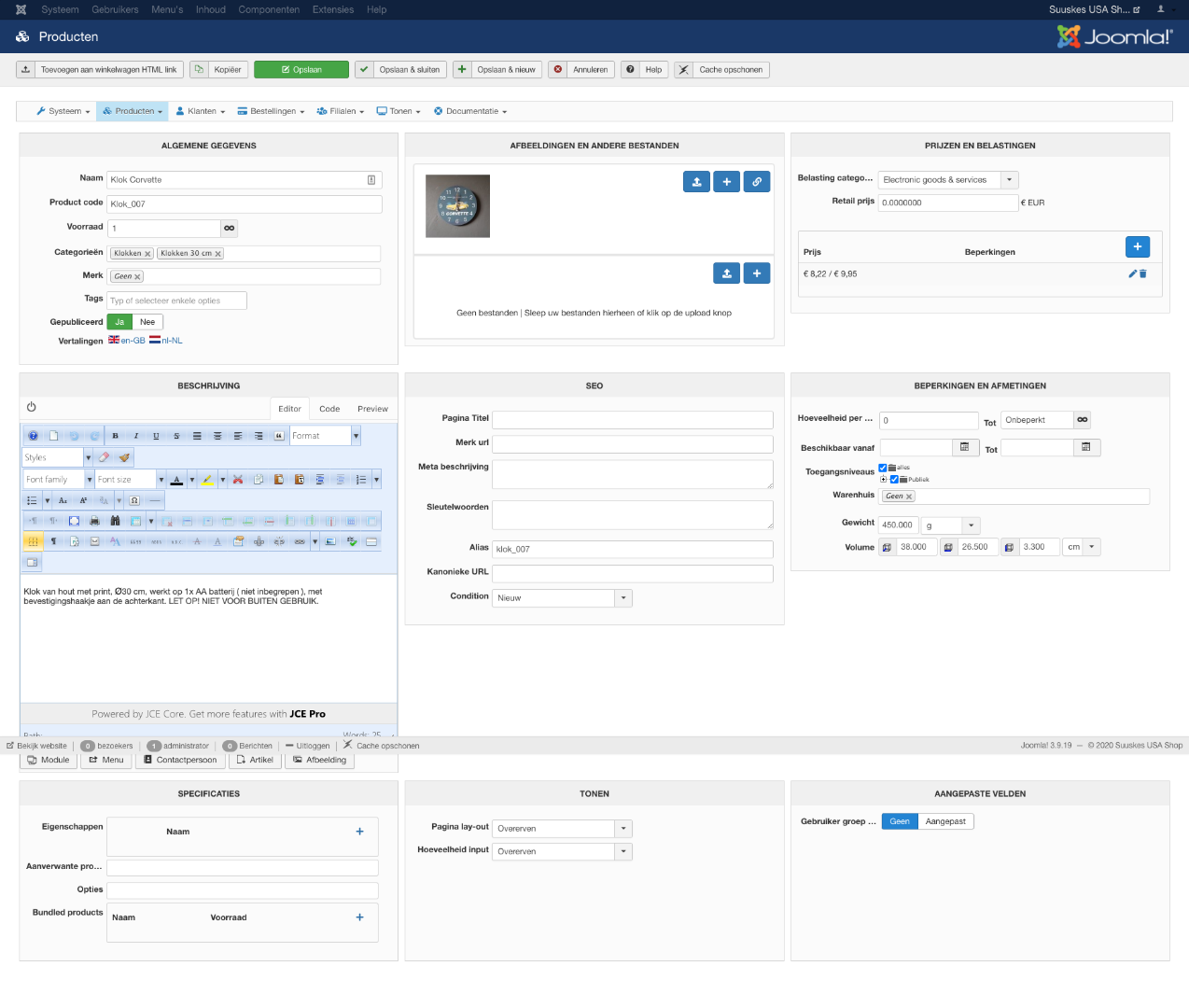Open calendar for Beschikbaar vanaf date
Screen dimensions: 1189x1008
pos(965,447)
